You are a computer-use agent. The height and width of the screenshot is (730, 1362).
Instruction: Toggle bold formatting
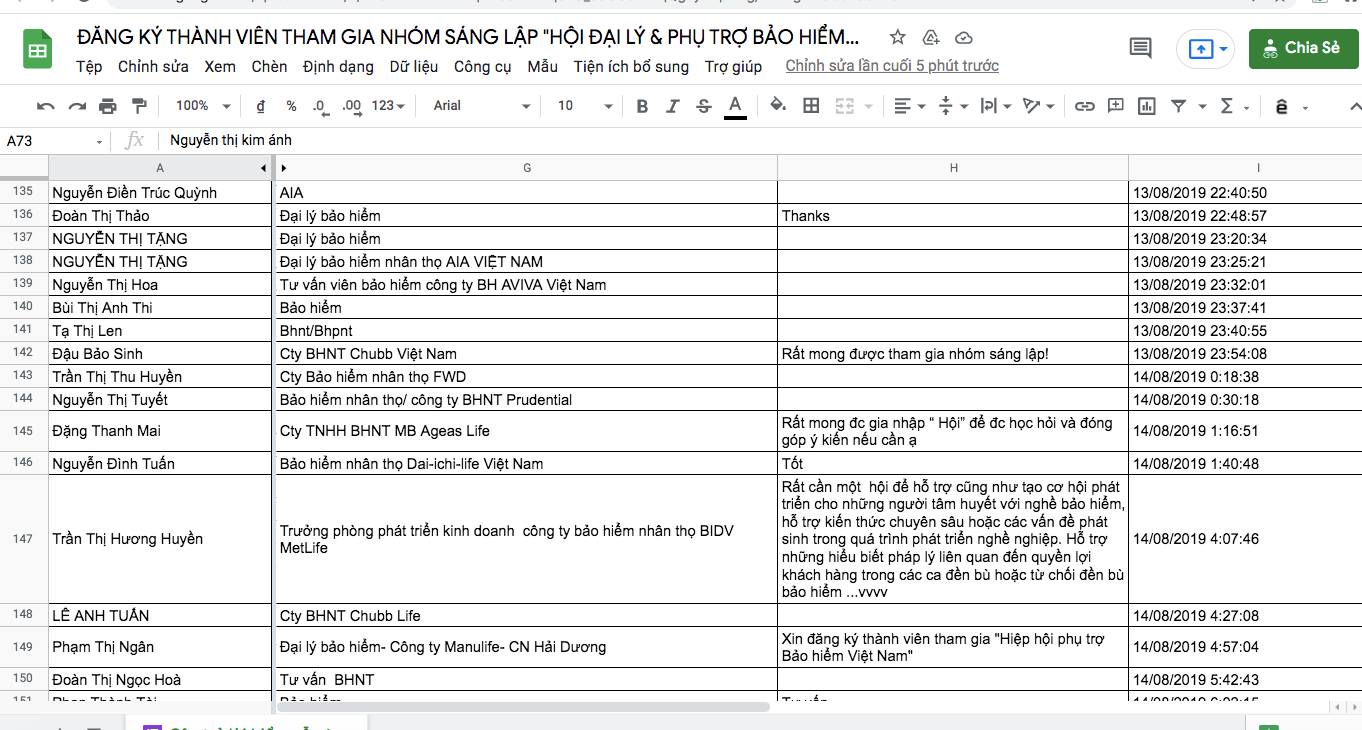[x=642, y=106]
